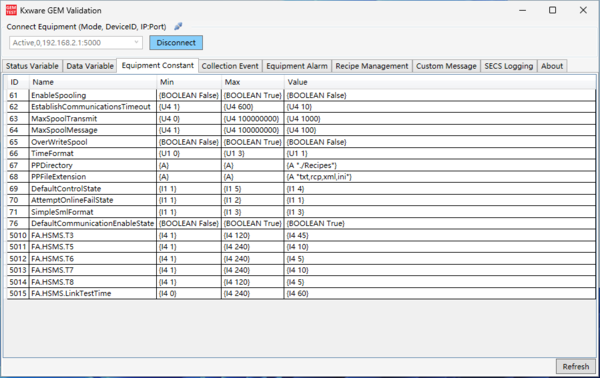Click the EstablishCommunicationsTimeout value U4 10
Screen dimensions: 600x378
440,107
